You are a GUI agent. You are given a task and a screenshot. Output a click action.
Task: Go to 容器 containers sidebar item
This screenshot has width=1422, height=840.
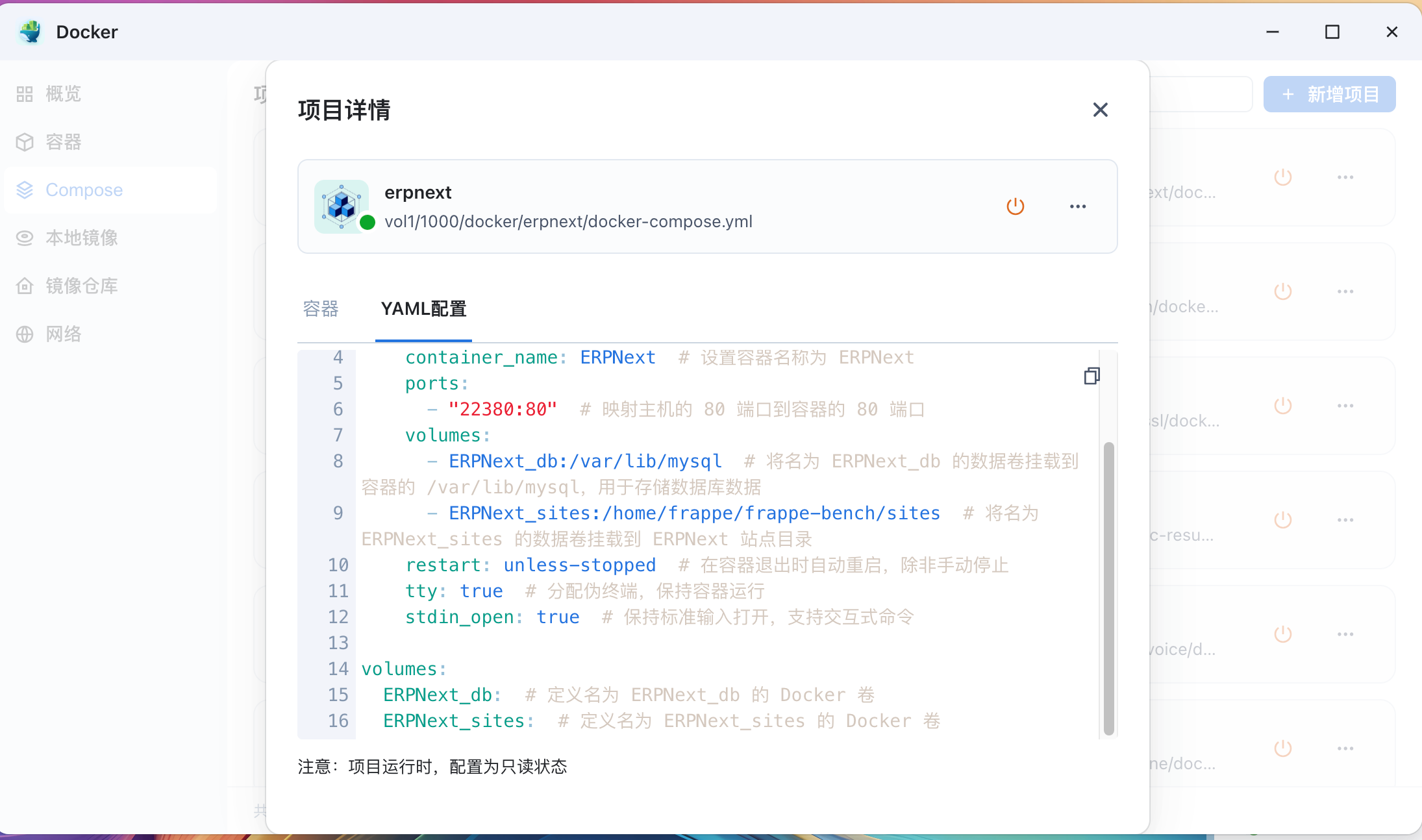tap(63, 142)
